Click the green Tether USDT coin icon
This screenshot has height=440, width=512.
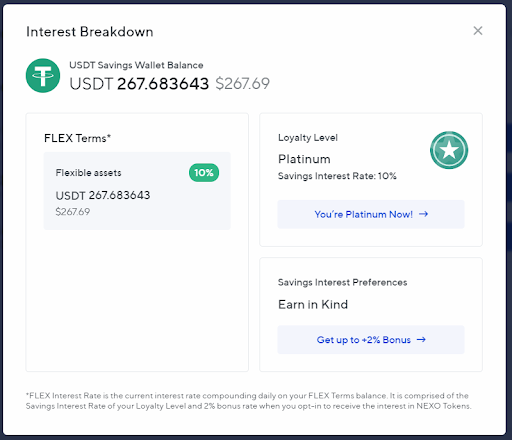point(43,76)
